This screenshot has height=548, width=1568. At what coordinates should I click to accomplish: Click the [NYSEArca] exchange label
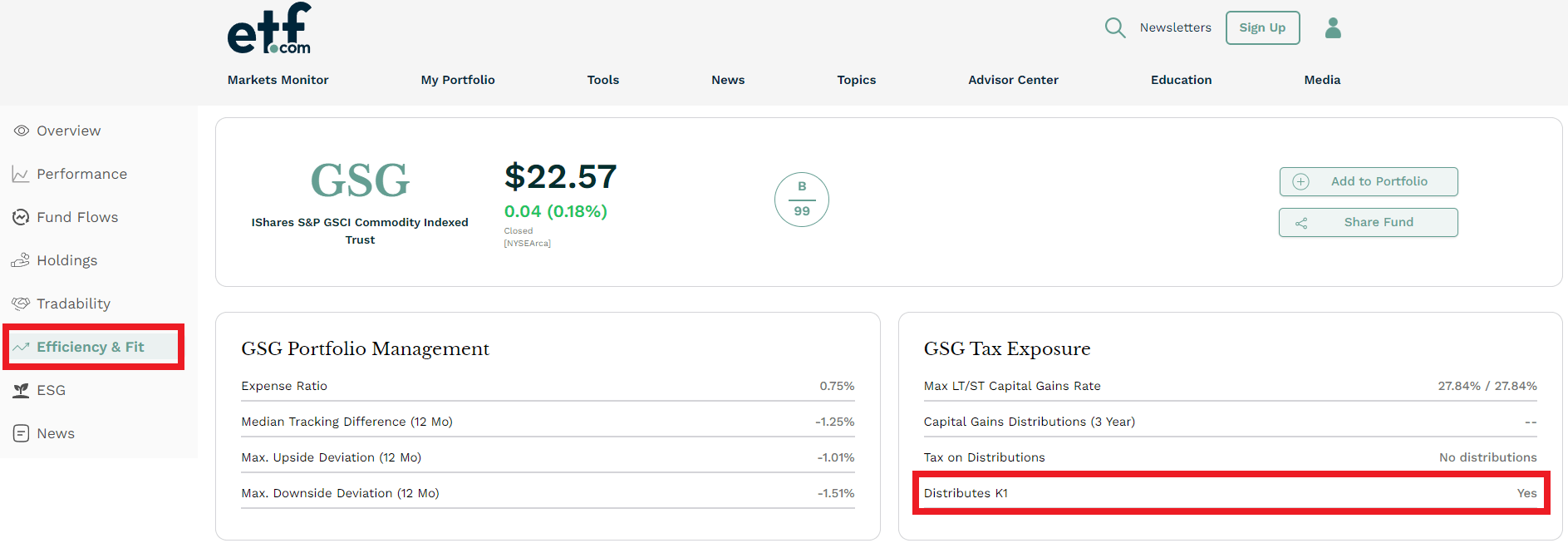(528, 244)
